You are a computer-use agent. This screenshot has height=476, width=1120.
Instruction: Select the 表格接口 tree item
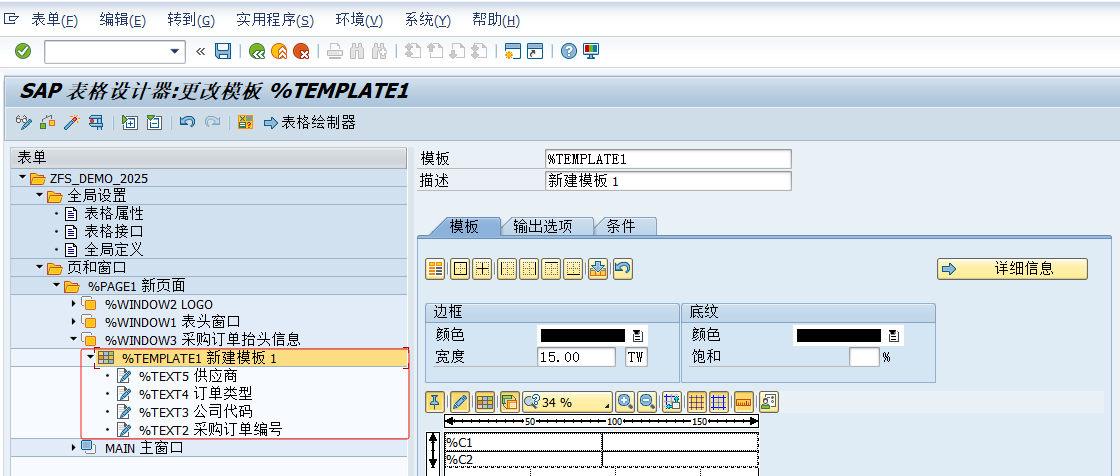pos(114,232)
